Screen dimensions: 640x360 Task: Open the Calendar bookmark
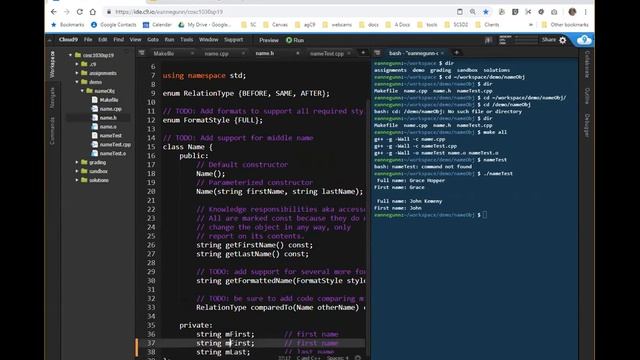(x=157, y=25)
